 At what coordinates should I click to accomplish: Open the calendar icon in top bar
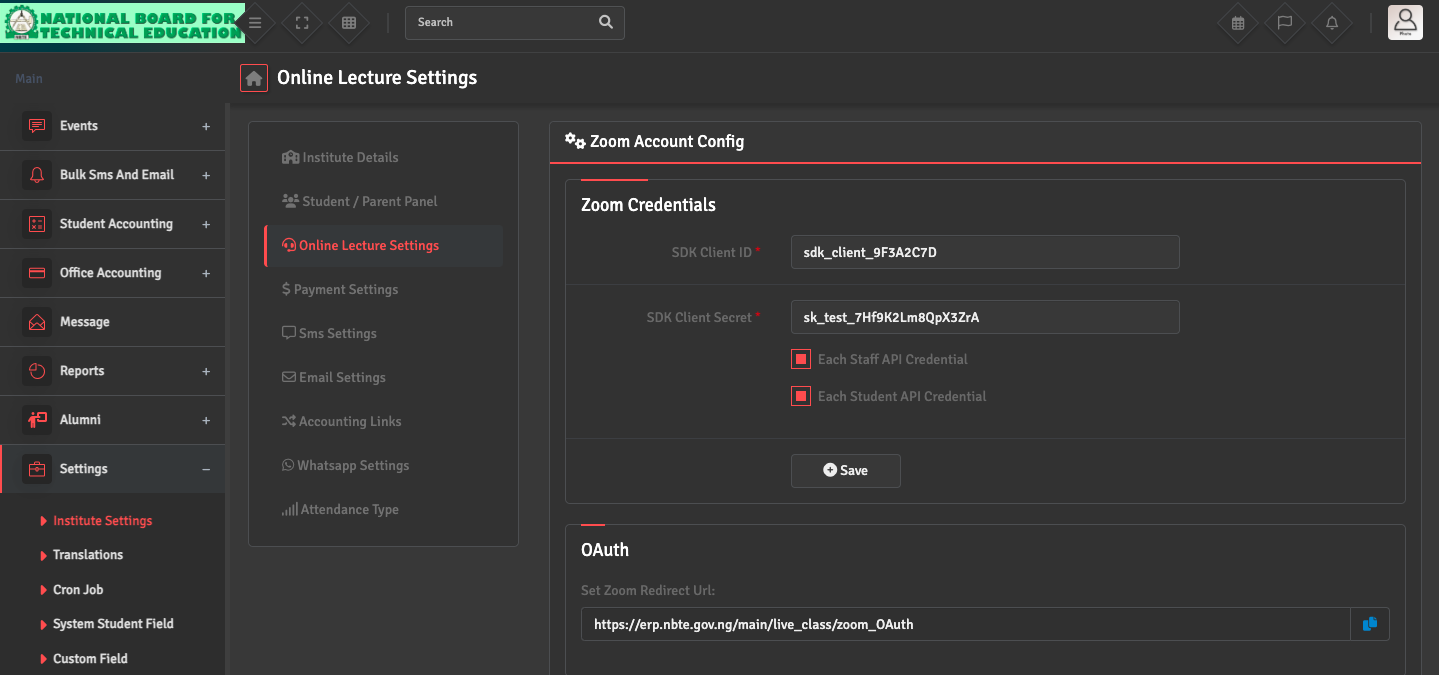(x=1238, y=23)
